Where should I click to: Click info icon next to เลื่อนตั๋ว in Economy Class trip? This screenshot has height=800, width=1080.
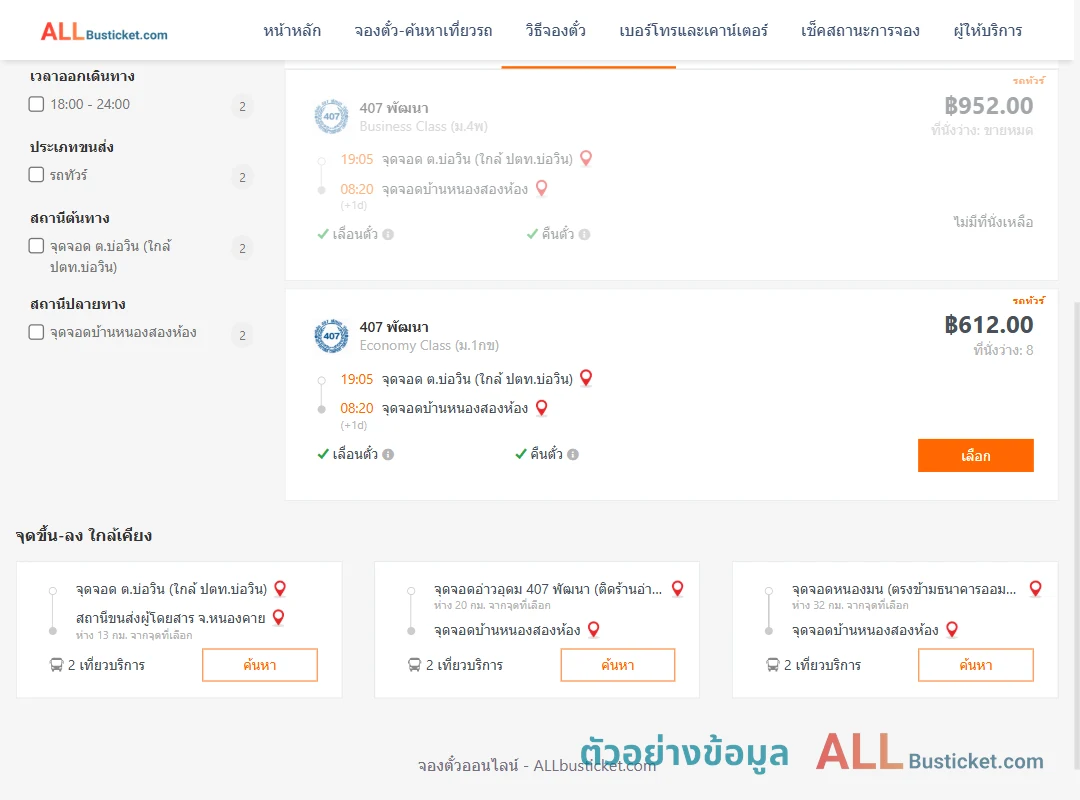[388, 454]
